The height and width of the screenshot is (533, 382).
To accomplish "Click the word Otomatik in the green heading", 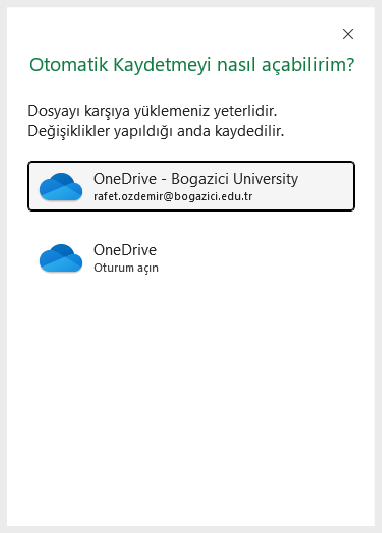I will [x=69, y=65].
